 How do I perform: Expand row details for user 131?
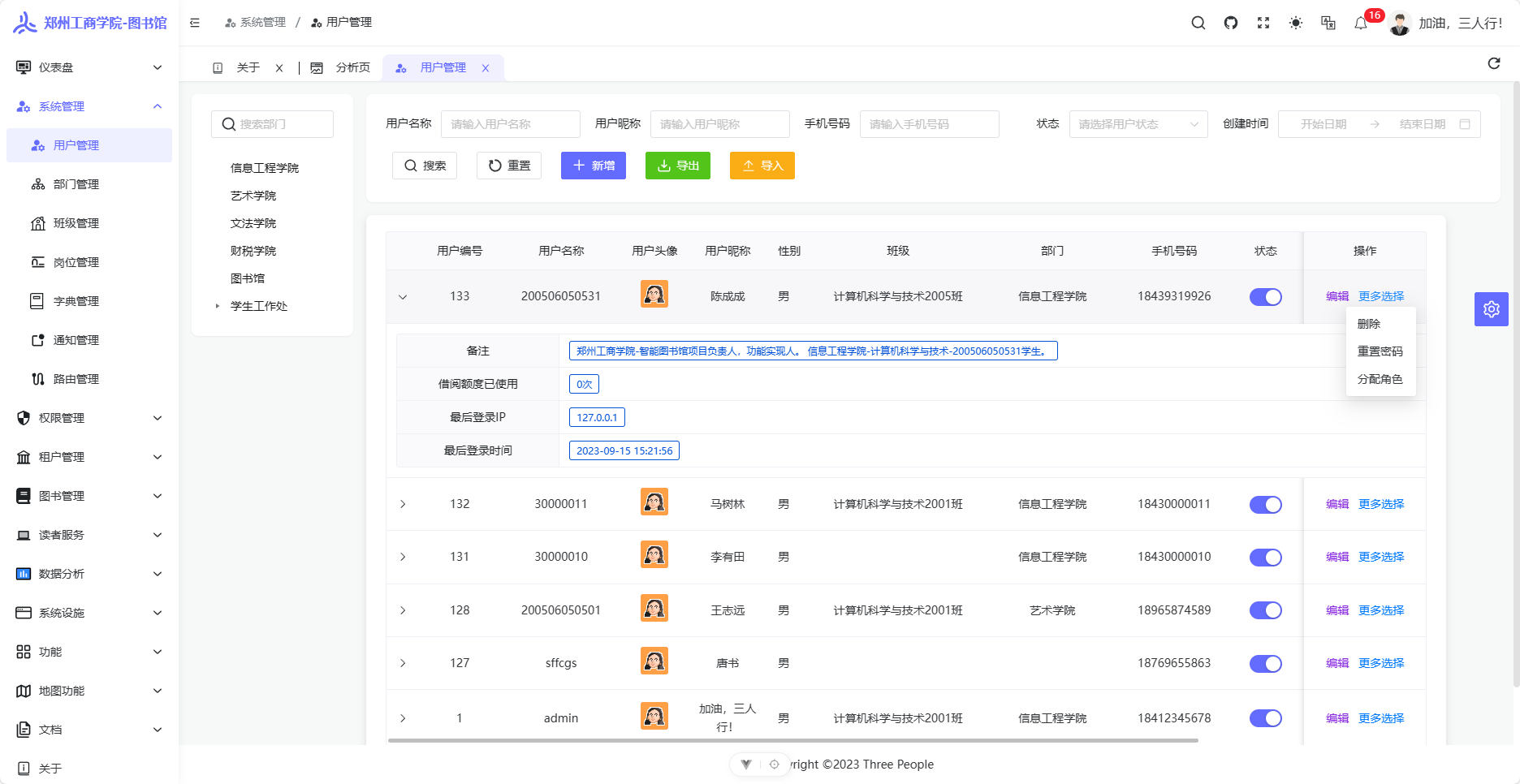(x=403, y=557)
